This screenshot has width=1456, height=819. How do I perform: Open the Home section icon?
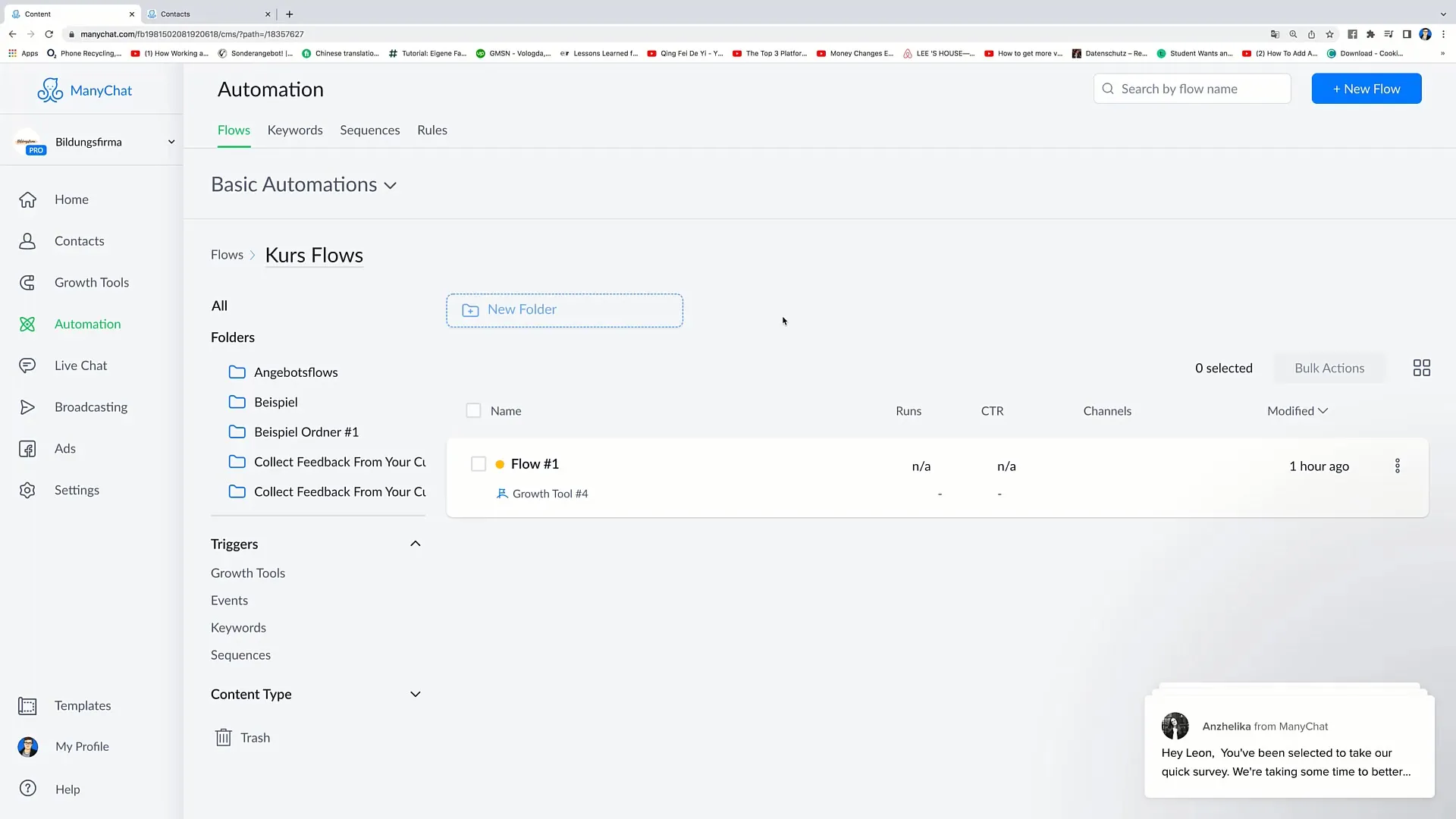(x=27, y=199)
